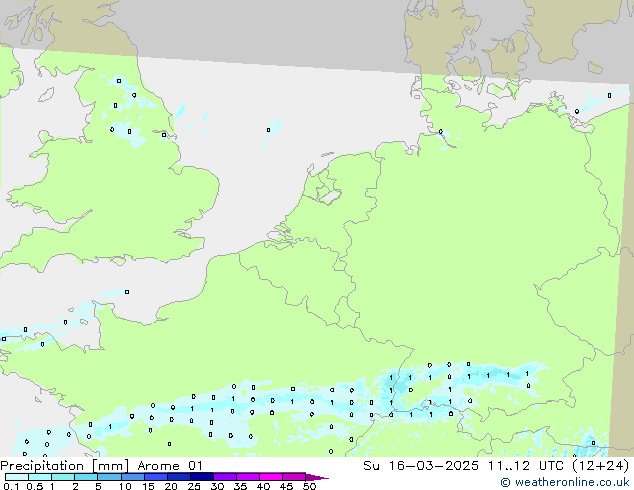Viewport: 634px width, 490px height.
Task: Click the '50' legend scale value
Action: pyautogui.click(x=309, y=486)
